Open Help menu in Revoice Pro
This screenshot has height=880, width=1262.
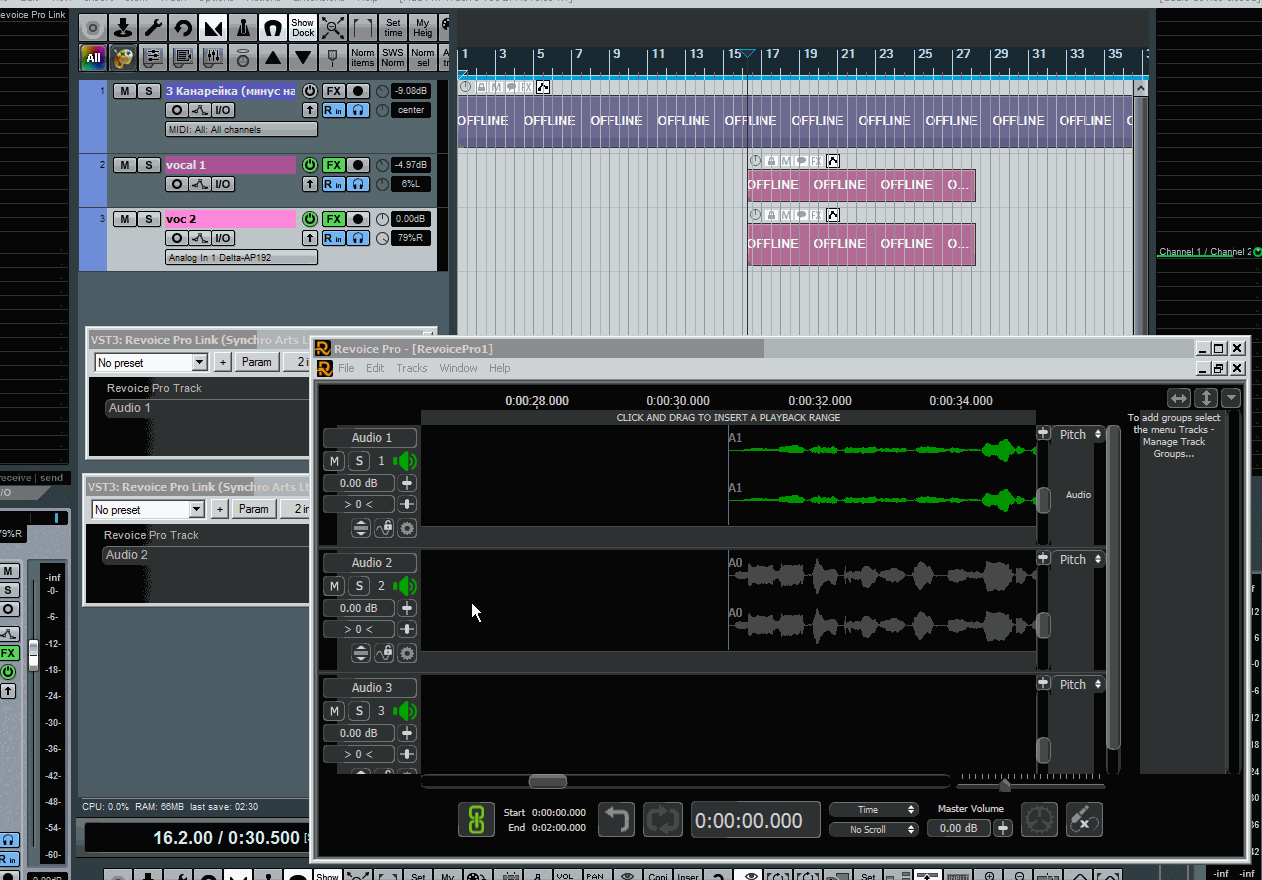click(x=500, y=368)
